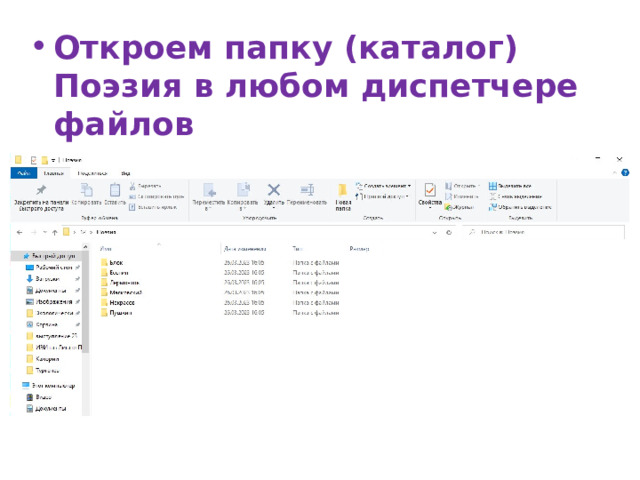Open the Файл tab

[x=24, y=173]
